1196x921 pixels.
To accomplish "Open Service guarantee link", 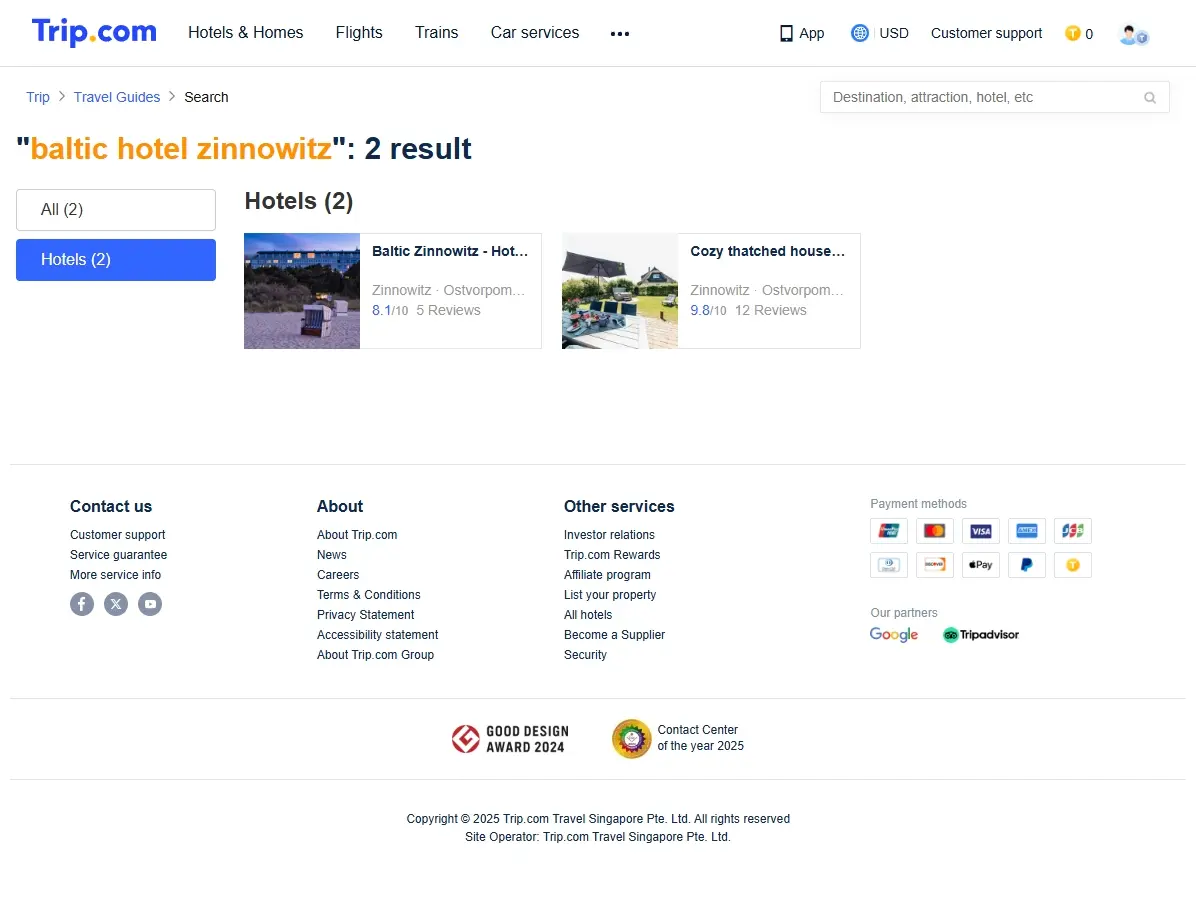I will [118, 555].
